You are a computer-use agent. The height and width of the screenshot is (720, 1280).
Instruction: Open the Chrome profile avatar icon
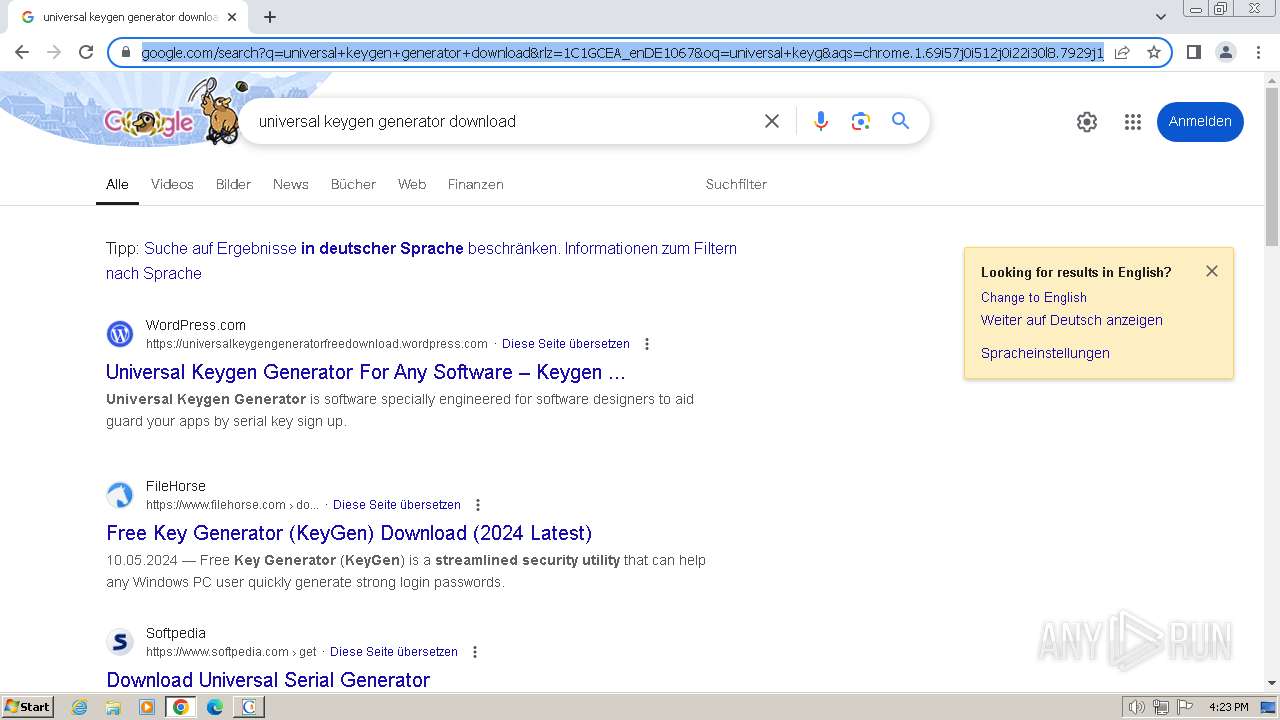[x=1226, y=52]
